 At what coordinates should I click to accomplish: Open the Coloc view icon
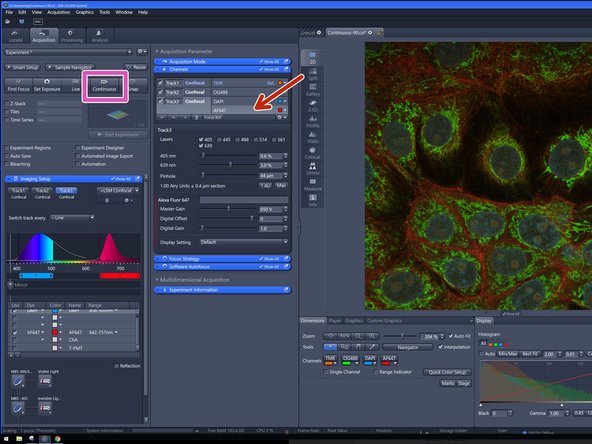click(313, 153)
